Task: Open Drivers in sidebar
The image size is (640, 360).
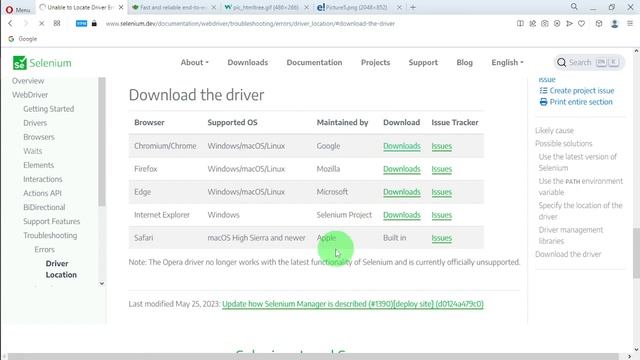Action: click(35, 123)
